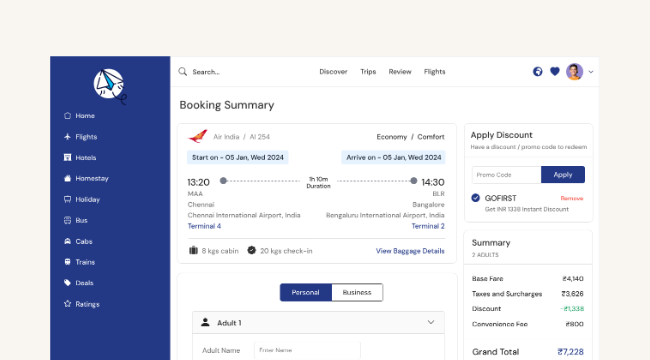This screenshot has height=360, width=650.
Task: Open the Discover menu item
Action: pos(333,72)
